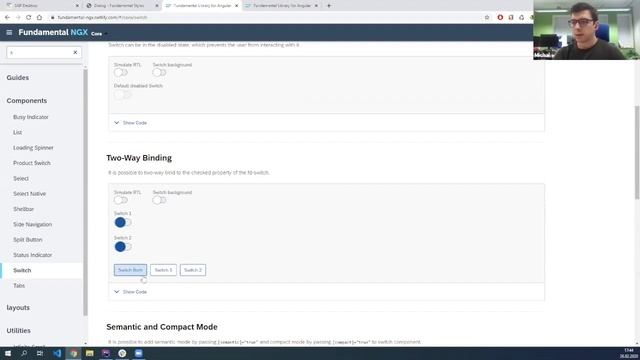
Task: Open the Select component page
Action: (21, 179)
